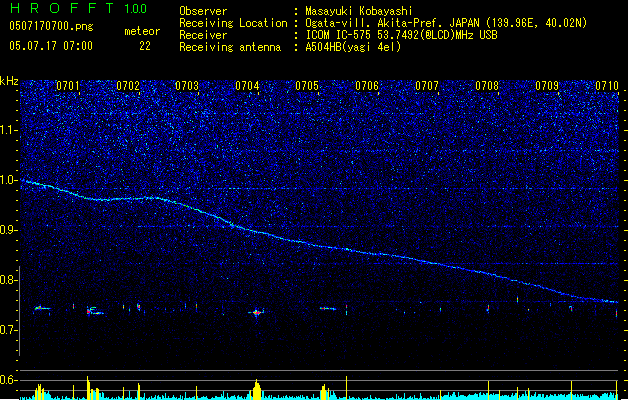Click time marker 0707
The height and width of the screenshot is (400, 629).
click(427, 86)
